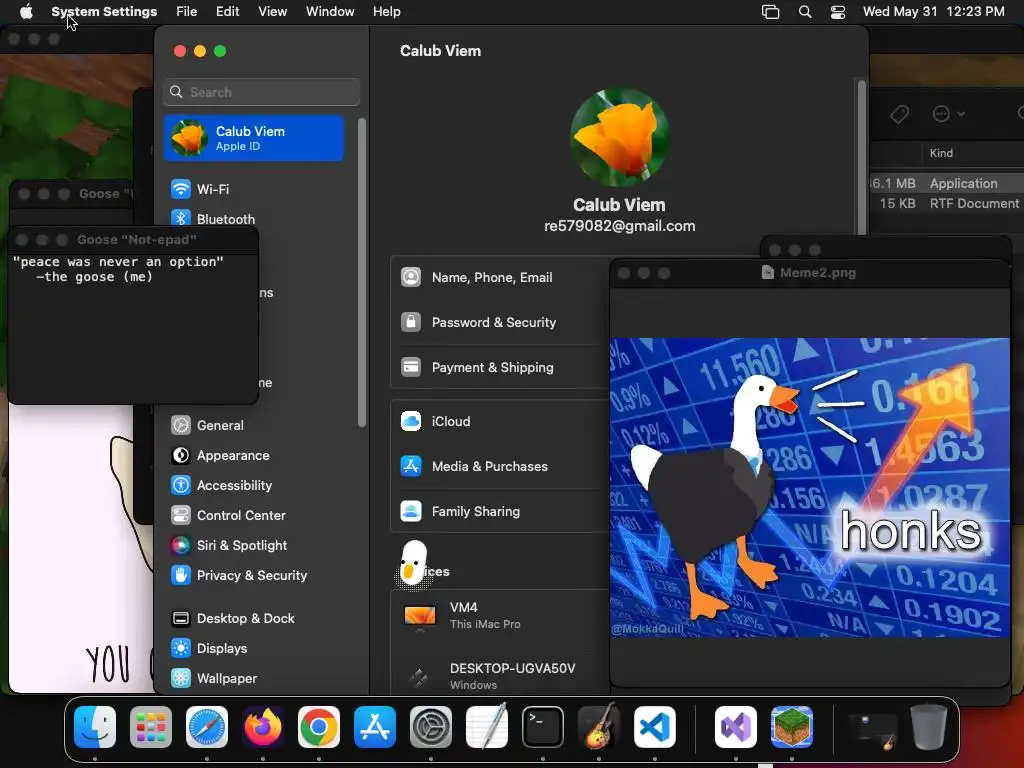Select the Application row in Finder
Image resolution: width=1024 pixels, height=768 pixels.
(947, 184)
